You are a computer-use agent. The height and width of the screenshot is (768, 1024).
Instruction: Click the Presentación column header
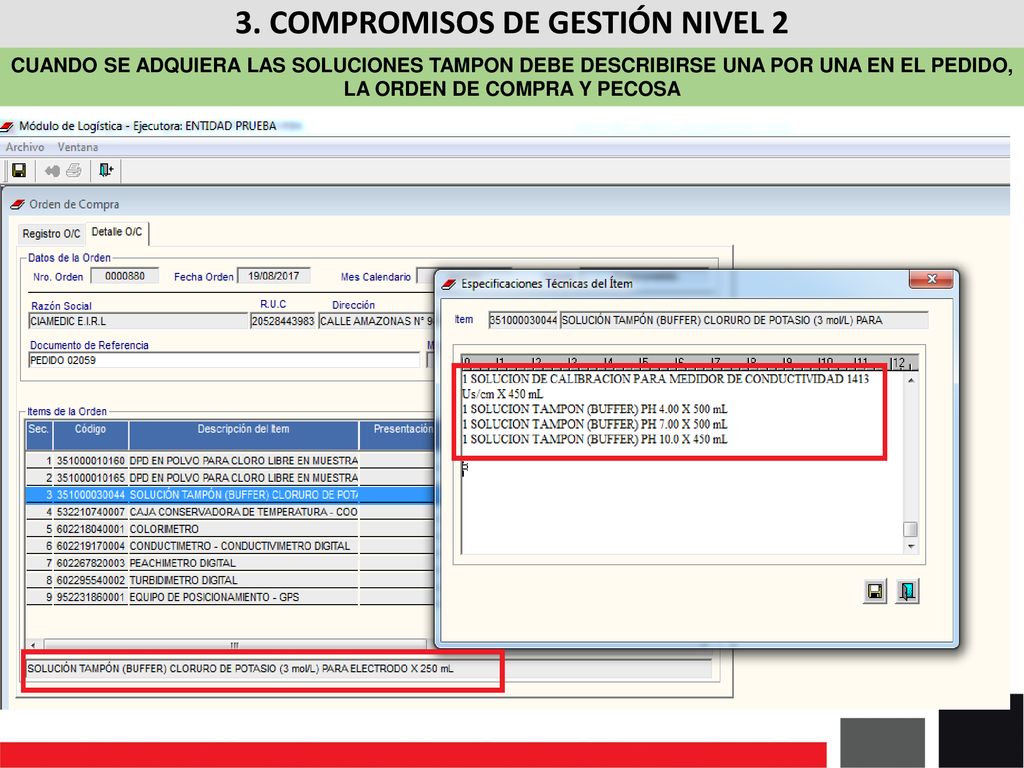(397, 435)
